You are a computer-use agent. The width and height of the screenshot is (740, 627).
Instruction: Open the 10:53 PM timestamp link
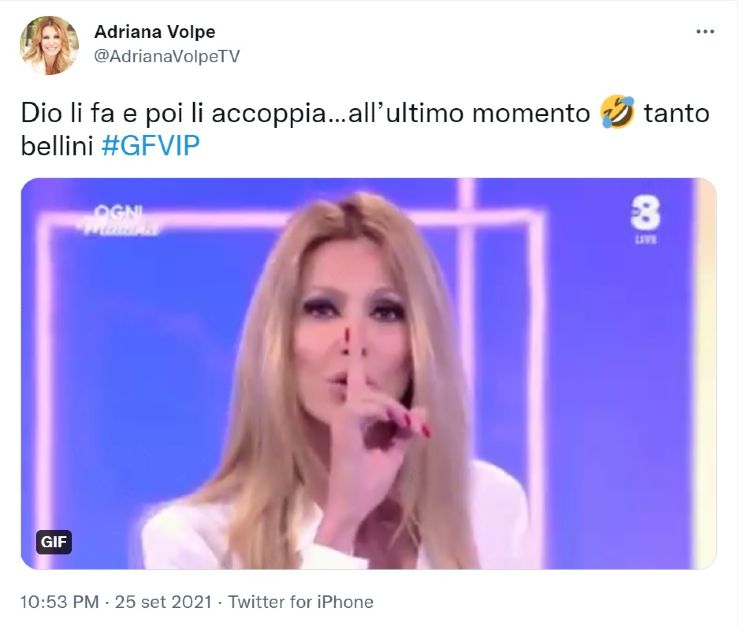[59, 602]
